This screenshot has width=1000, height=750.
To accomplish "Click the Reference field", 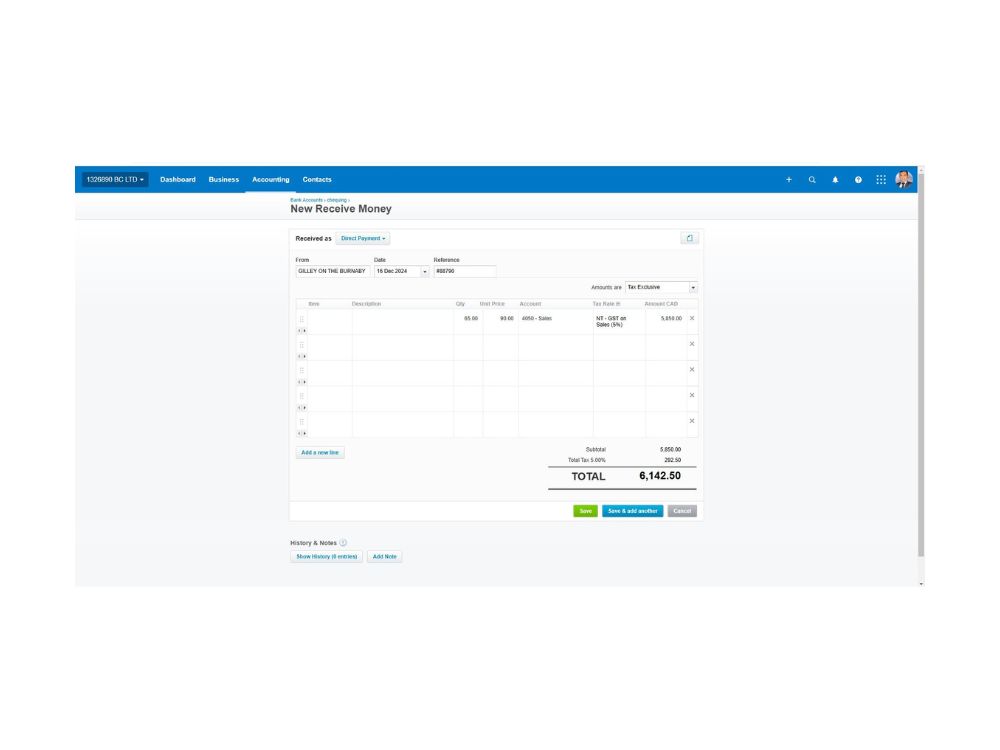I will [465, 272].
